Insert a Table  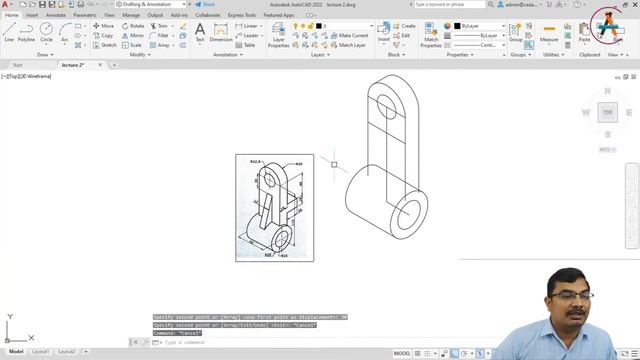click(245, 45)
